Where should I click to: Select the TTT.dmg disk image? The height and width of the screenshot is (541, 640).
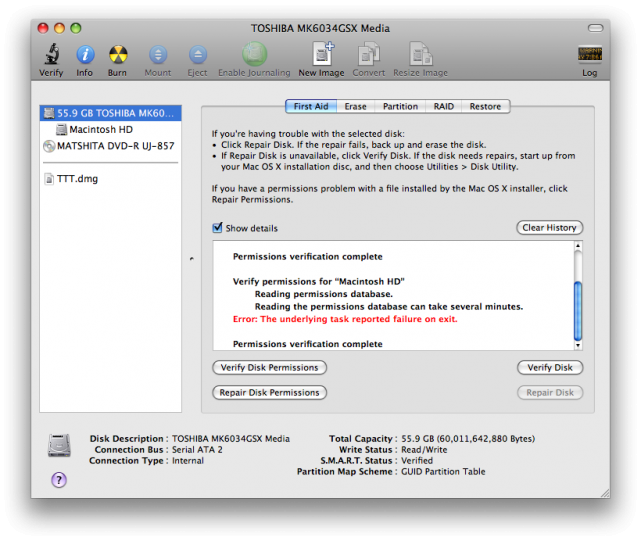coord(111,179)
